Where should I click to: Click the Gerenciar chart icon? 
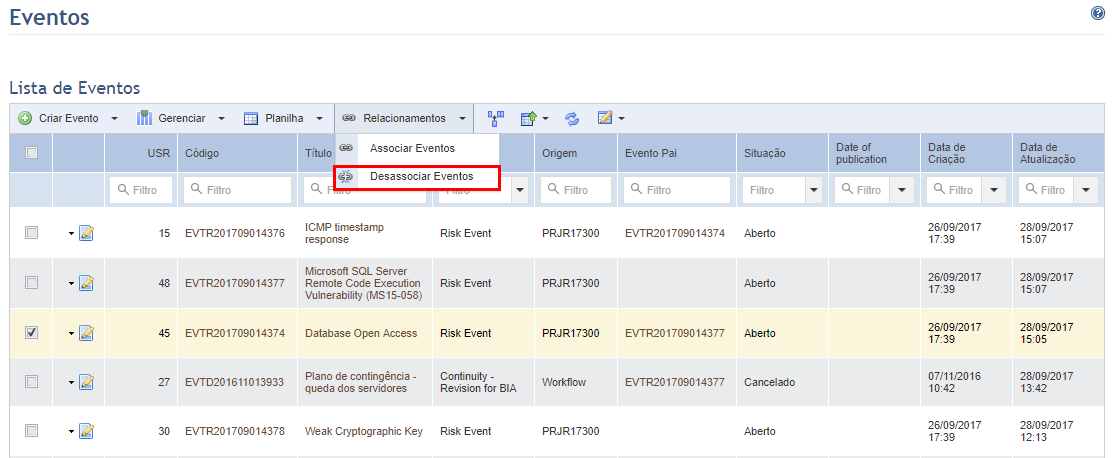tap(145, 118)
